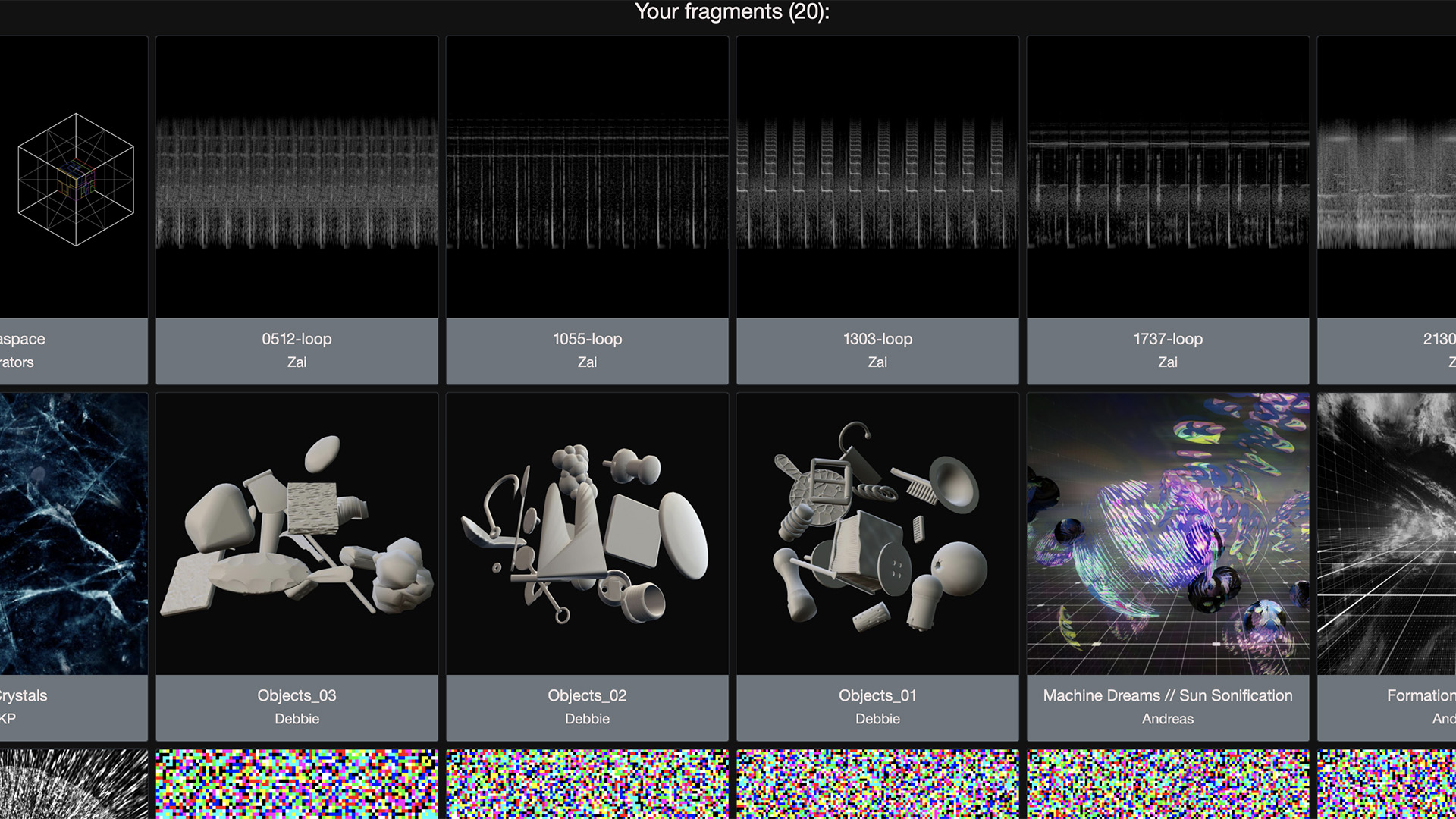This screenshot has height=819, width=1456.
Task: Open the 0512-loop spectrogram thumbnail
Action: 297,177
